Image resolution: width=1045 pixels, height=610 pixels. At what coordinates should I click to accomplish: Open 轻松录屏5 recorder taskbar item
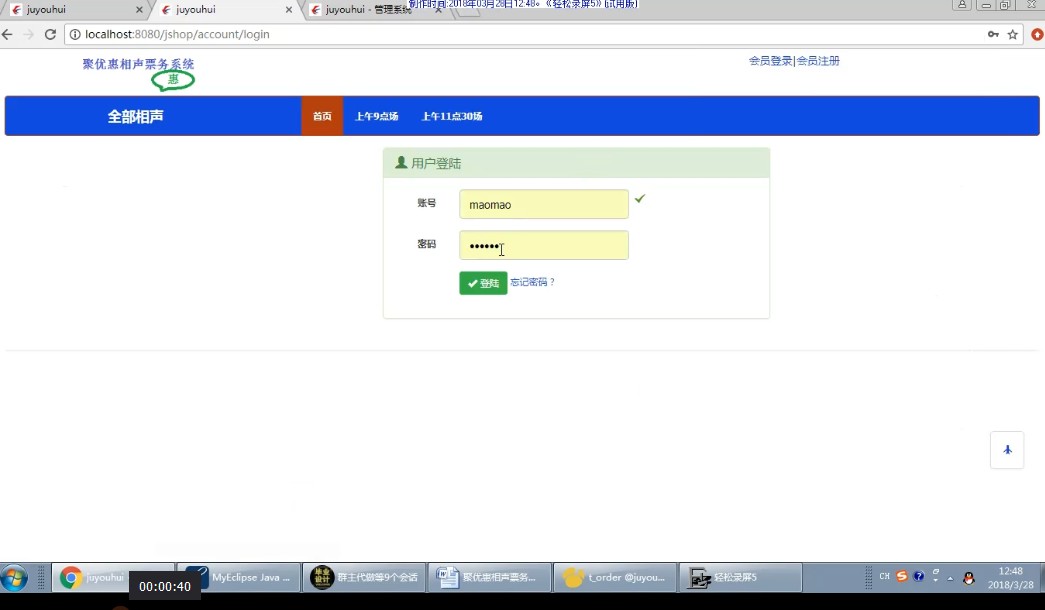740,577
